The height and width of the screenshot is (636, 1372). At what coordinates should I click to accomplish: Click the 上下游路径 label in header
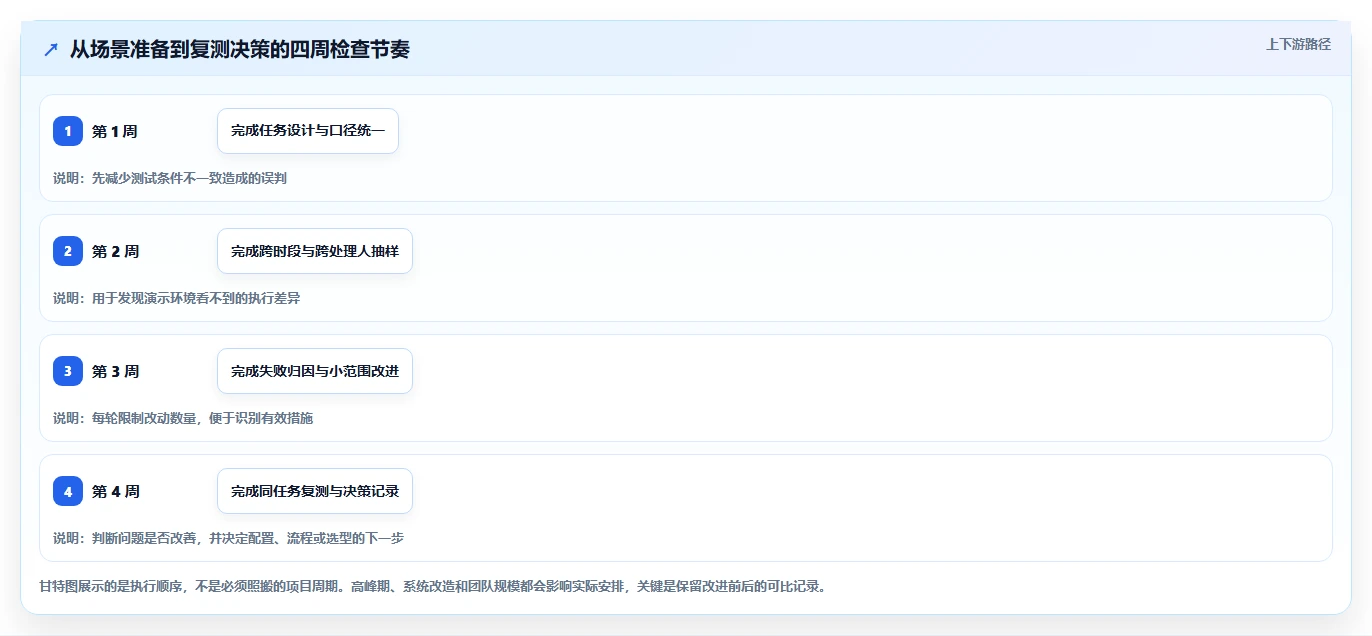[x=1298, y=44]
